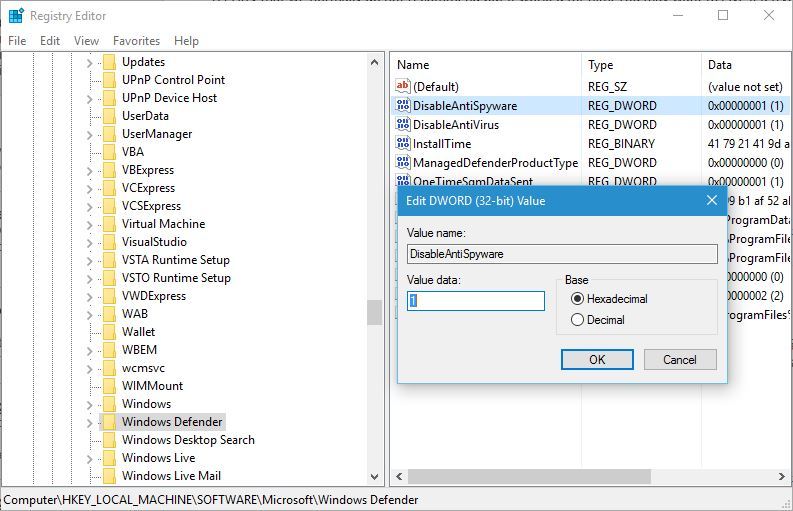Click the values pane scroll left arrow
The image size is (793, 511).
[x=400, y=476]
